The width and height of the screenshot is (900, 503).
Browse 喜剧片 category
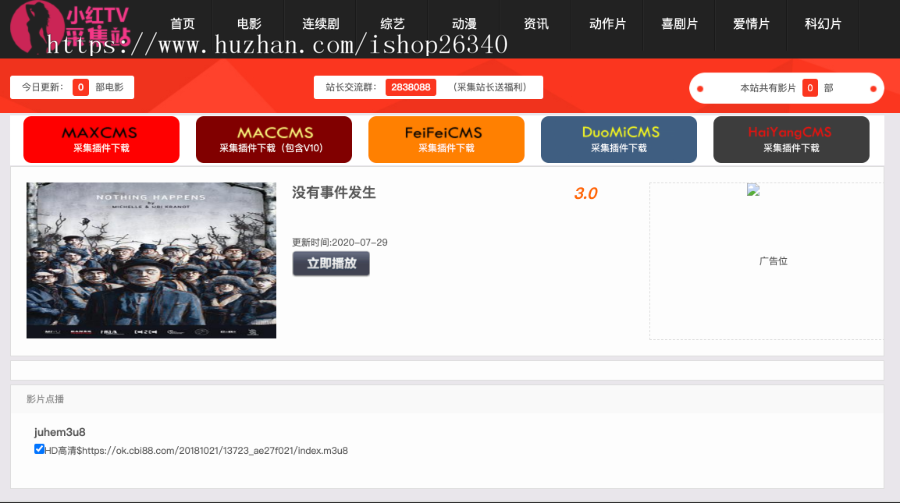(680, 24)
